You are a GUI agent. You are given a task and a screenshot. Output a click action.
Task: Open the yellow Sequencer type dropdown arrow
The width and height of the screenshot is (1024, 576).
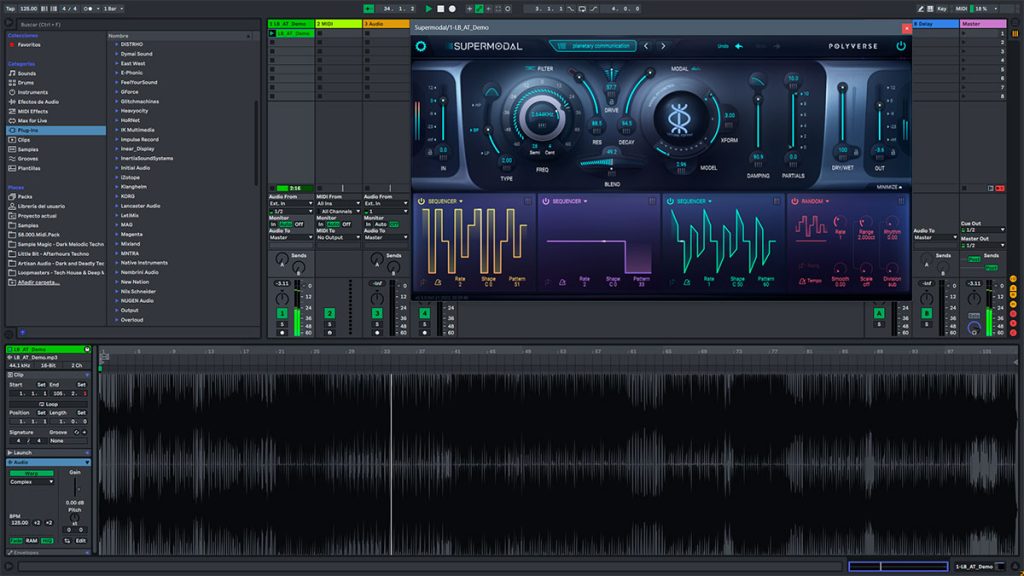click(x=461, y=201)
